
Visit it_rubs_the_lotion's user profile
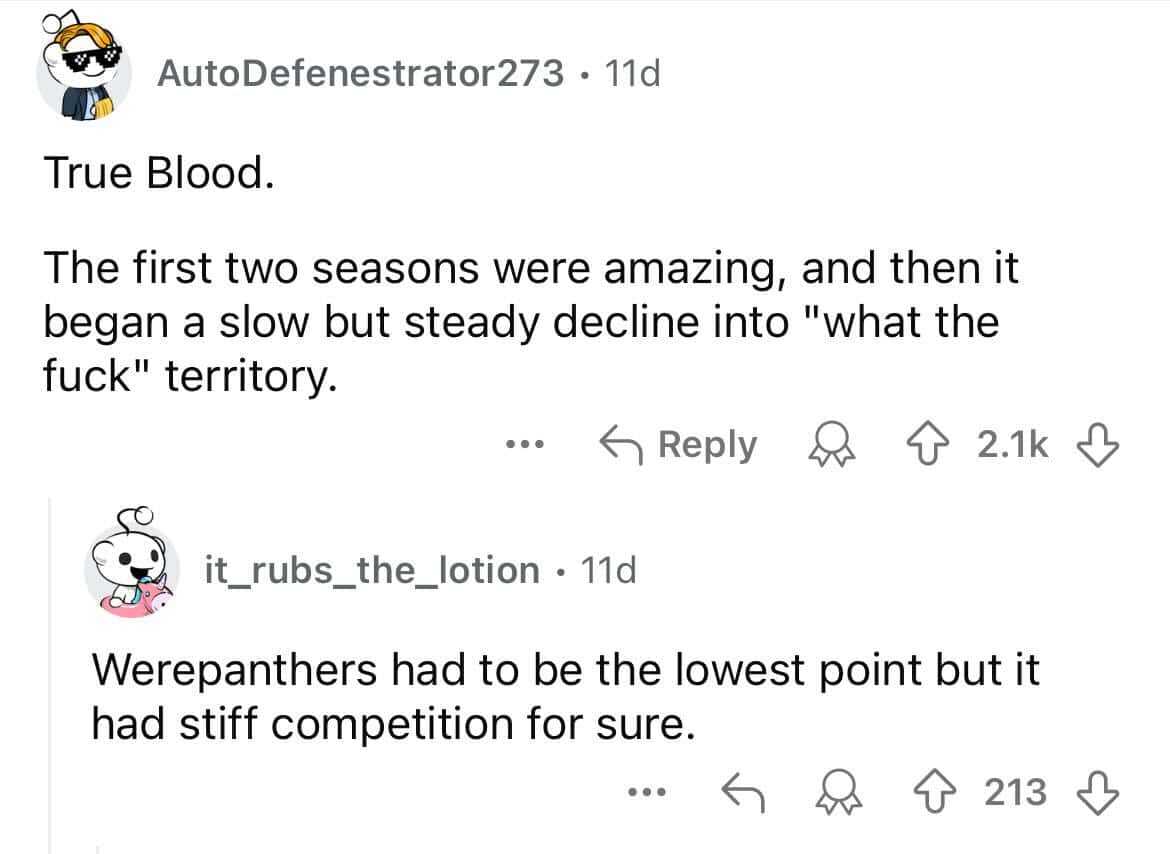tap(372, 570)
